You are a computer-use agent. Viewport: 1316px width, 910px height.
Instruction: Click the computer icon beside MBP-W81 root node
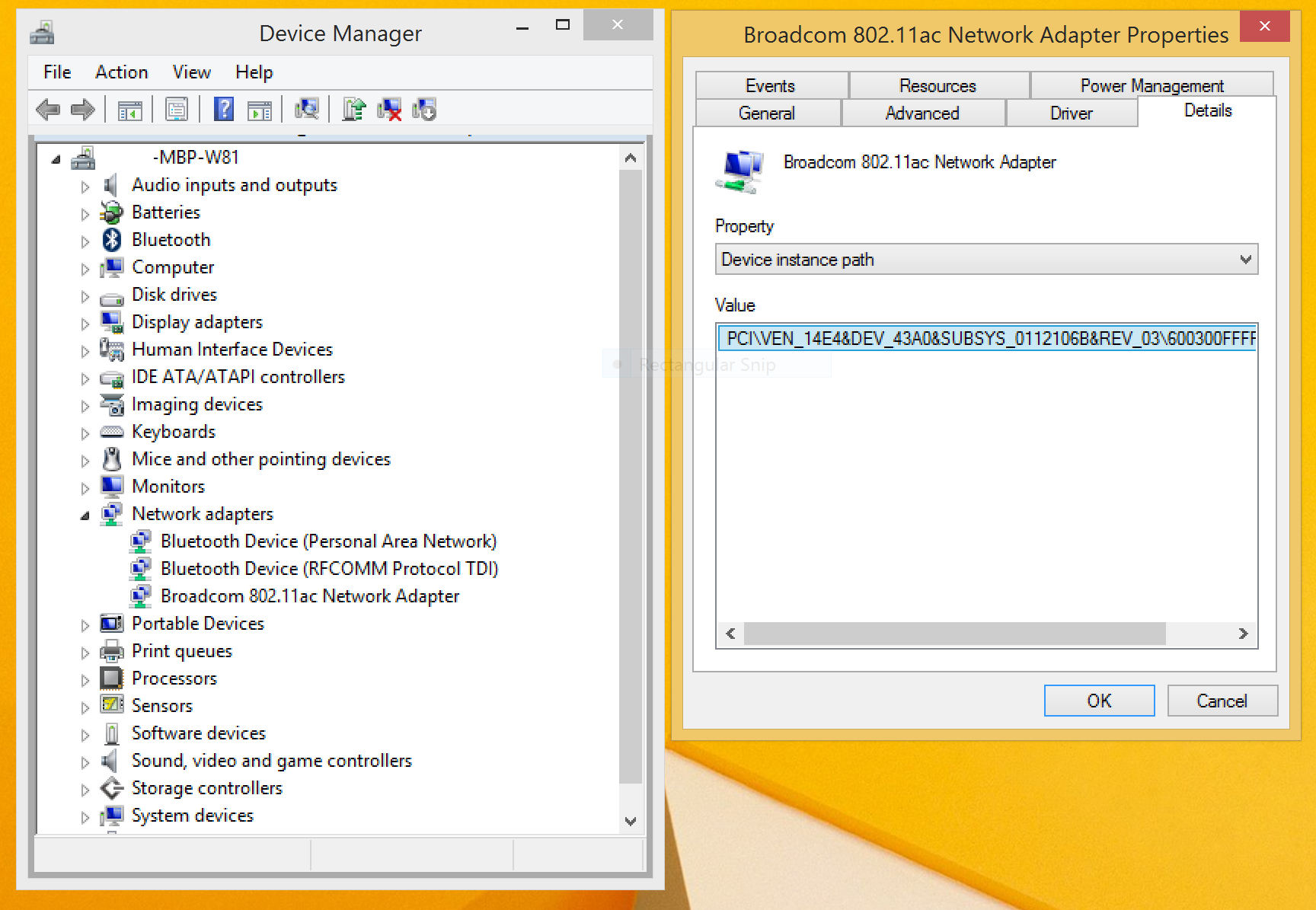click(x=83, y=158)
